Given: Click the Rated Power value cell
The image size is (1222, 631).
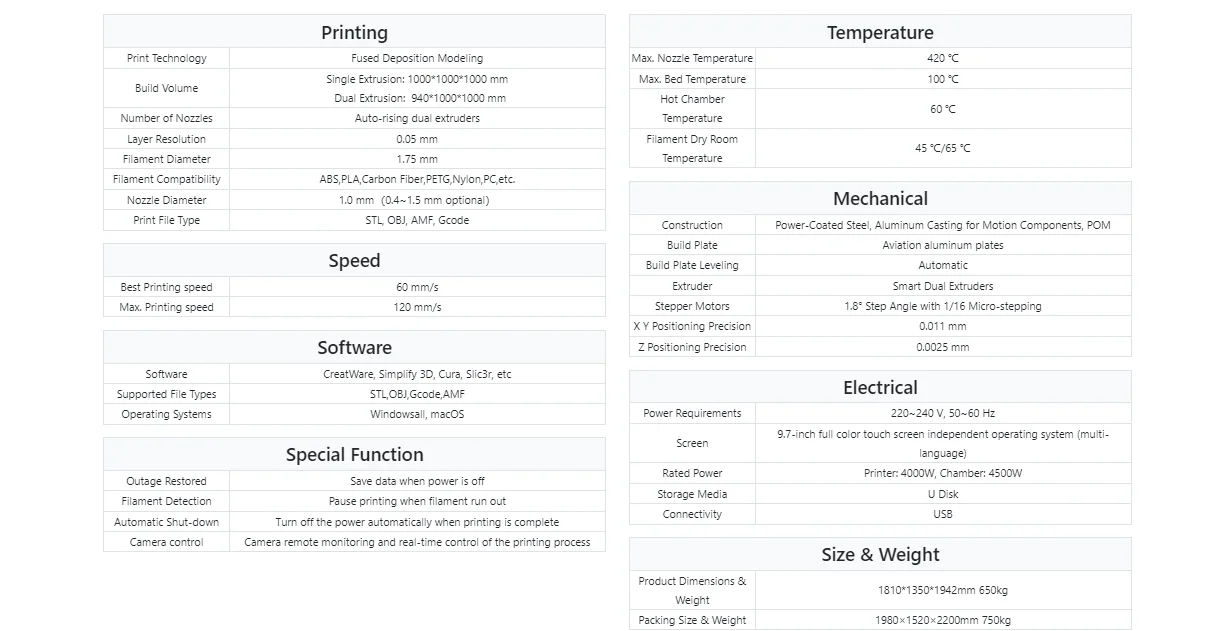Looking at the screenshot, I should [x=943, y=473].
